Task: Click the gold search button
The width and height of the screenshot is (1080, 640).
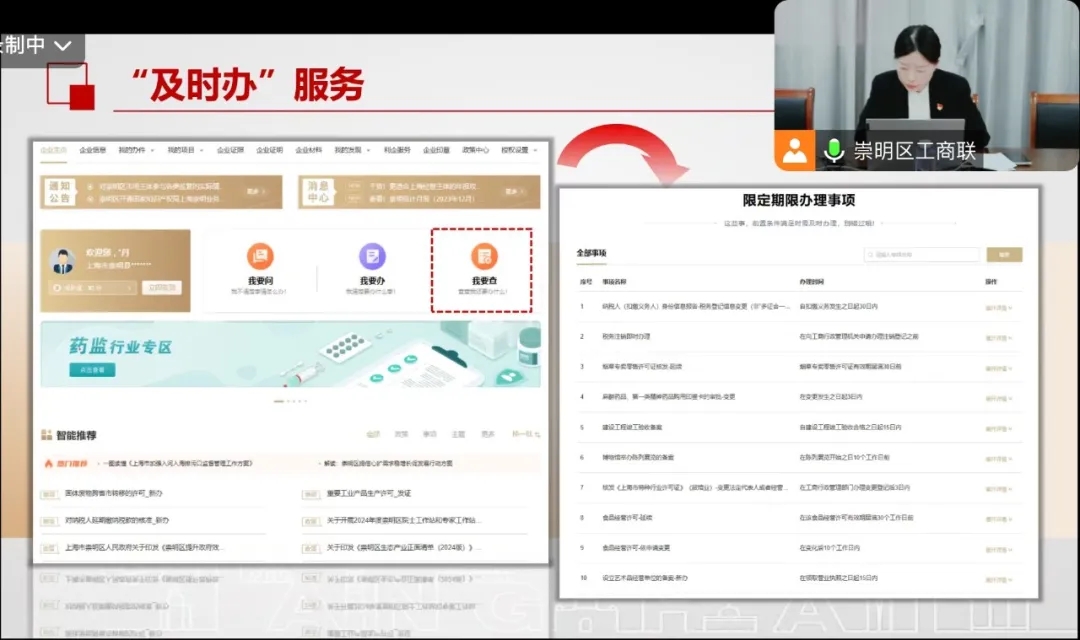Action: [1004, 255]
